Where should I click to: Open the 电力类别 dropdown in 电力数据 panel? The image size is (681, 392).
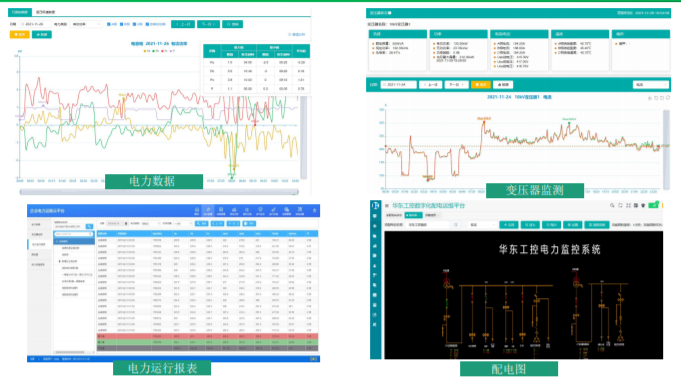pyautogui.click(x=86, y=24)
